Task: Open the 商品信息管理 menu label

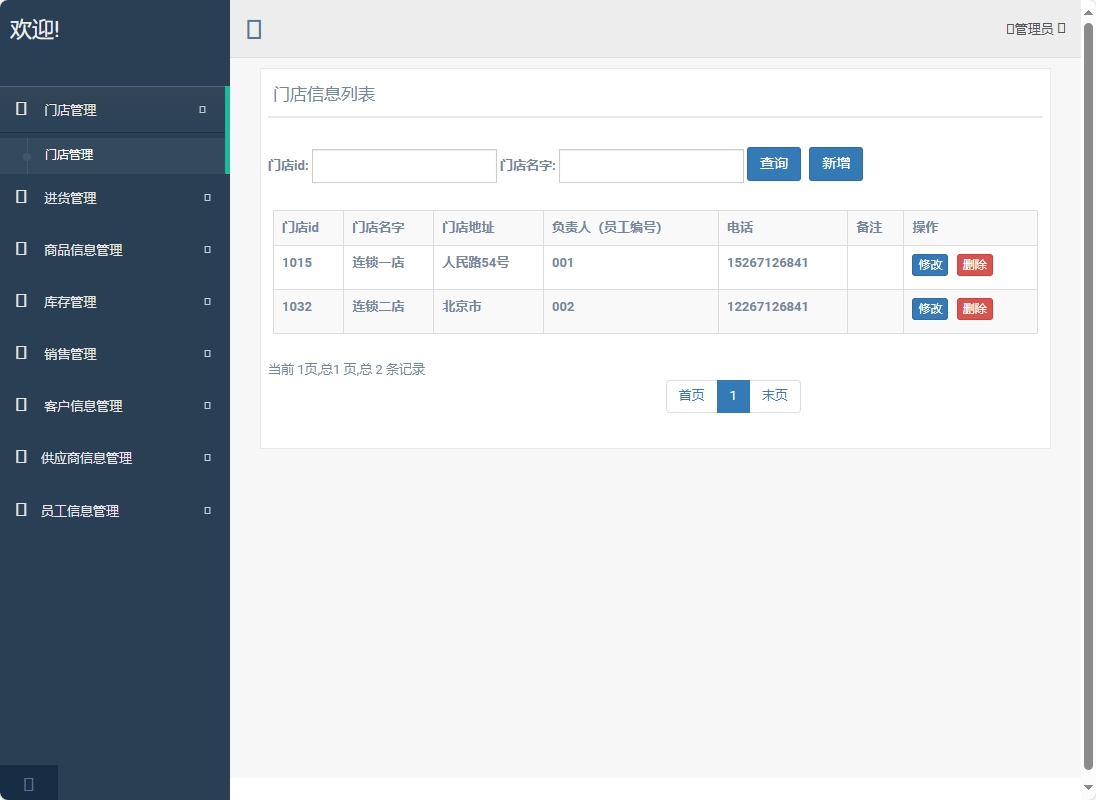Action: [83, 250]
